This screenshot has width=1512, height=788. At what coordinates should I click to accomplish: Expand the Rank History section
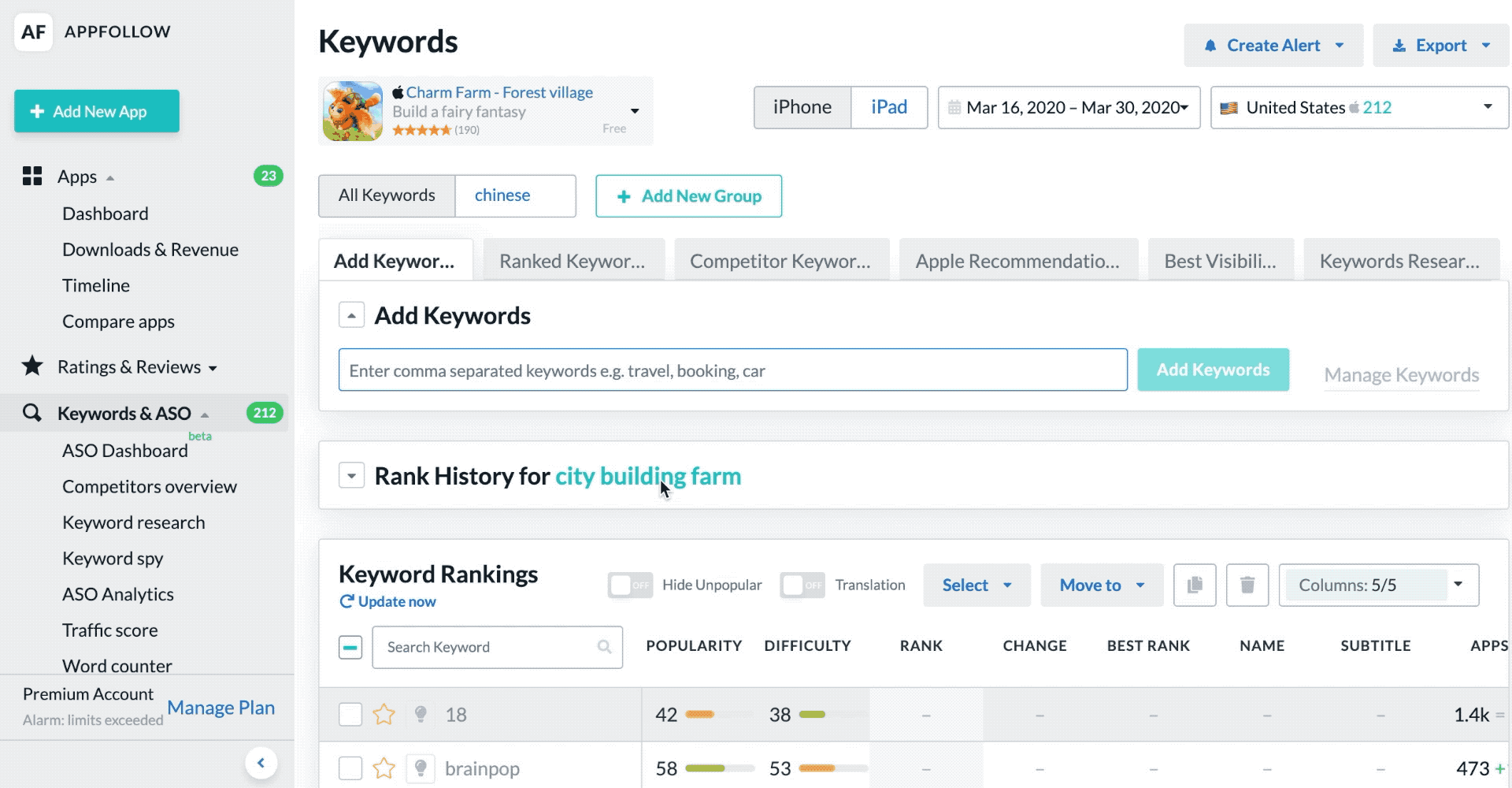[x=351, y=476]
